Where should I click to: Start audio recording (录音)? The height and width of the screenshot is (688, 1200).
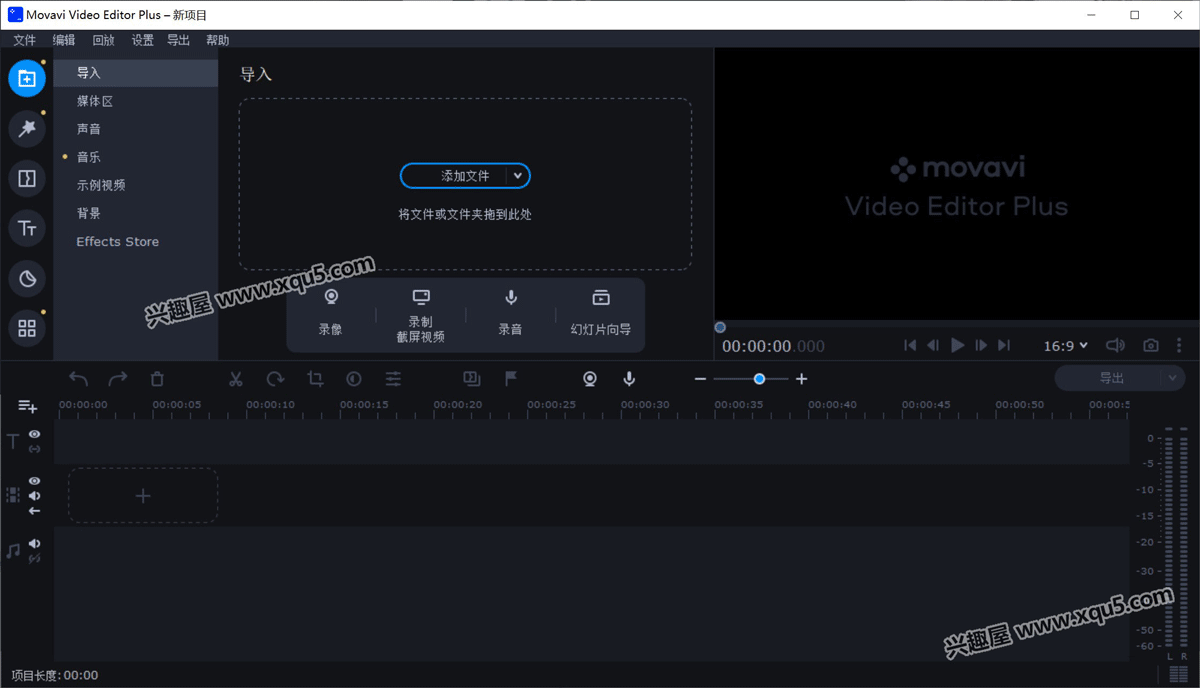pyautogui.click(x=511, y=313)
